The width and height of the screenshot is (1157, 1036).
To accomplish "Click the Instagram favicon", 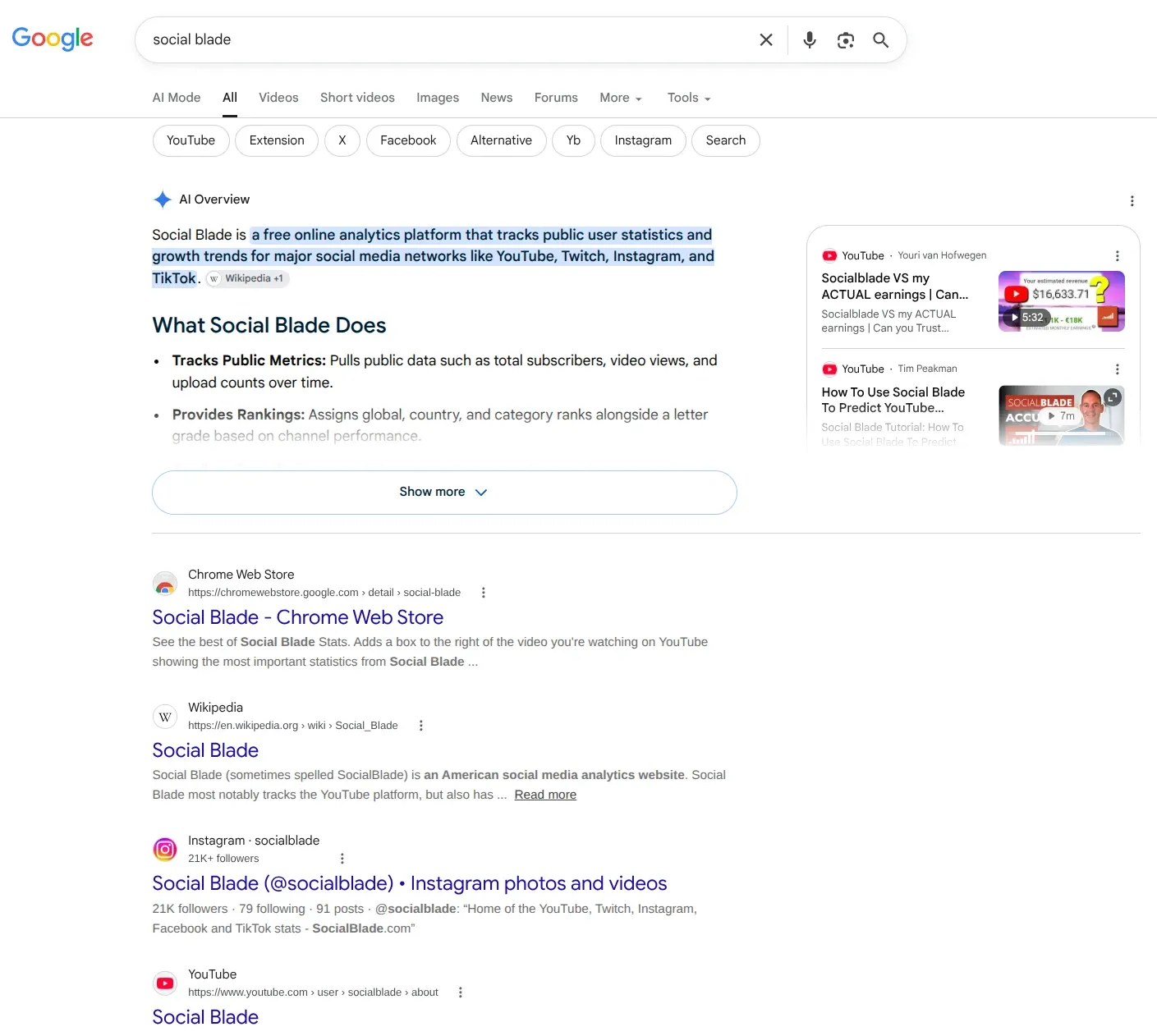I will point(165,850).
